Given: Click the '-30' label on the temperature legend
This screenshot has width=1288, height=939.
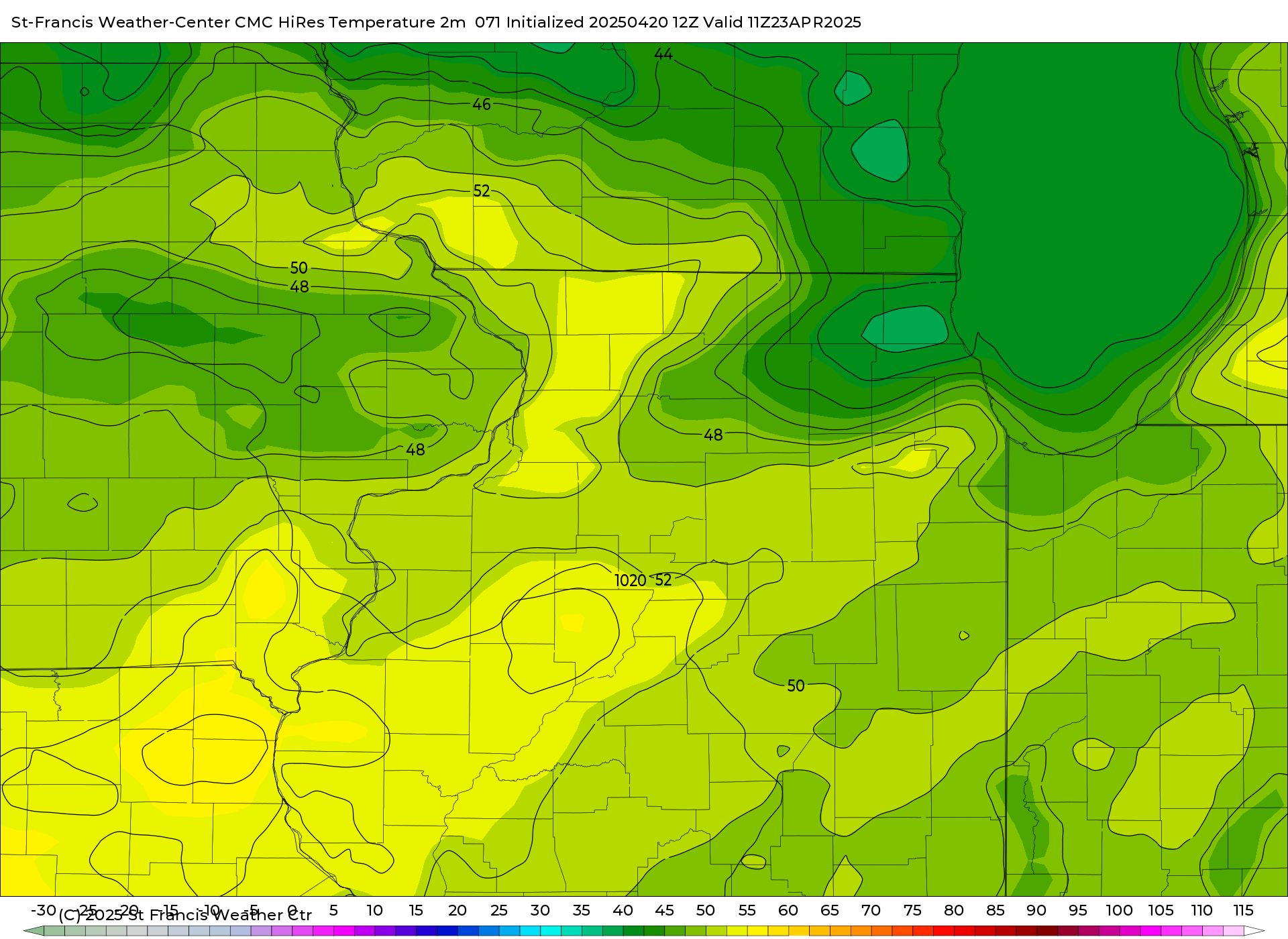Looking at the screenshot, I should [44, 911].
